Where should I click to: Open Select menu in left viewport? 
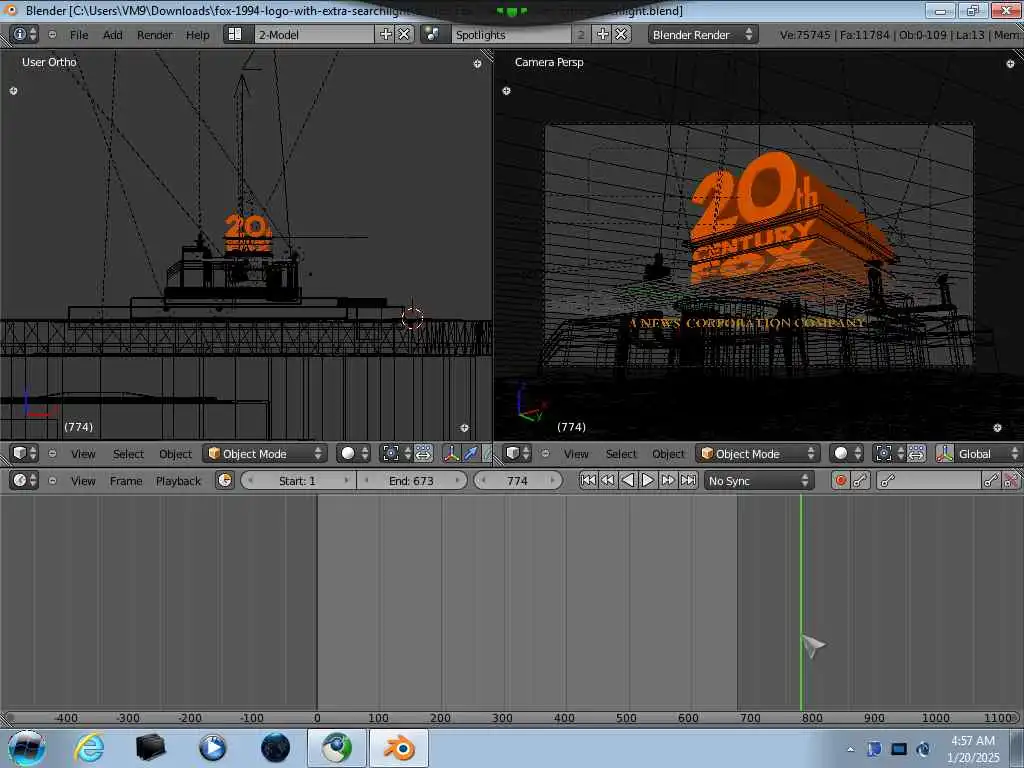click(128, 454)
